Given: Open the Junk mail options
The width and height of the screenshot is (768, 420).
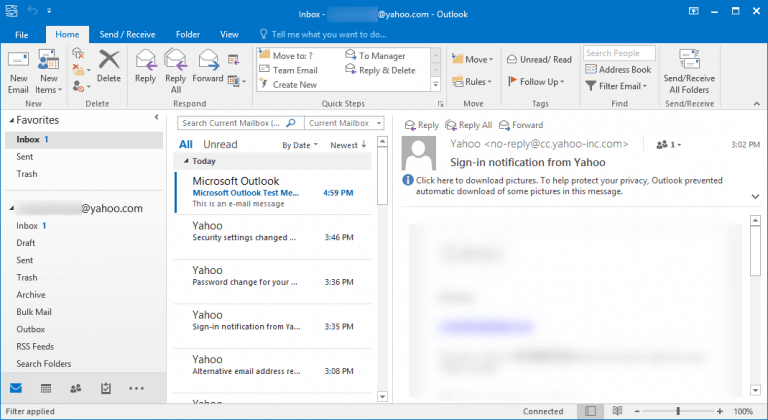Looking at the screenshot, I should click(x=81, y=87).
